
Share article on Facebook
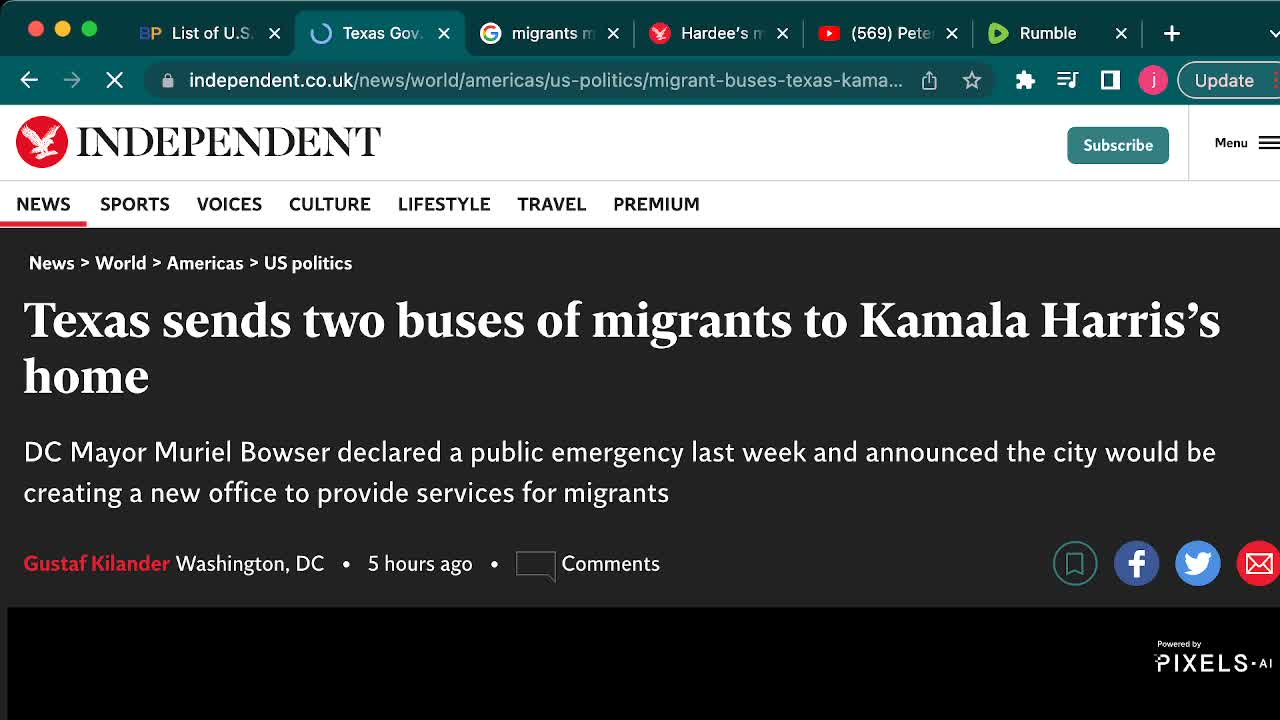point(1136,564)
